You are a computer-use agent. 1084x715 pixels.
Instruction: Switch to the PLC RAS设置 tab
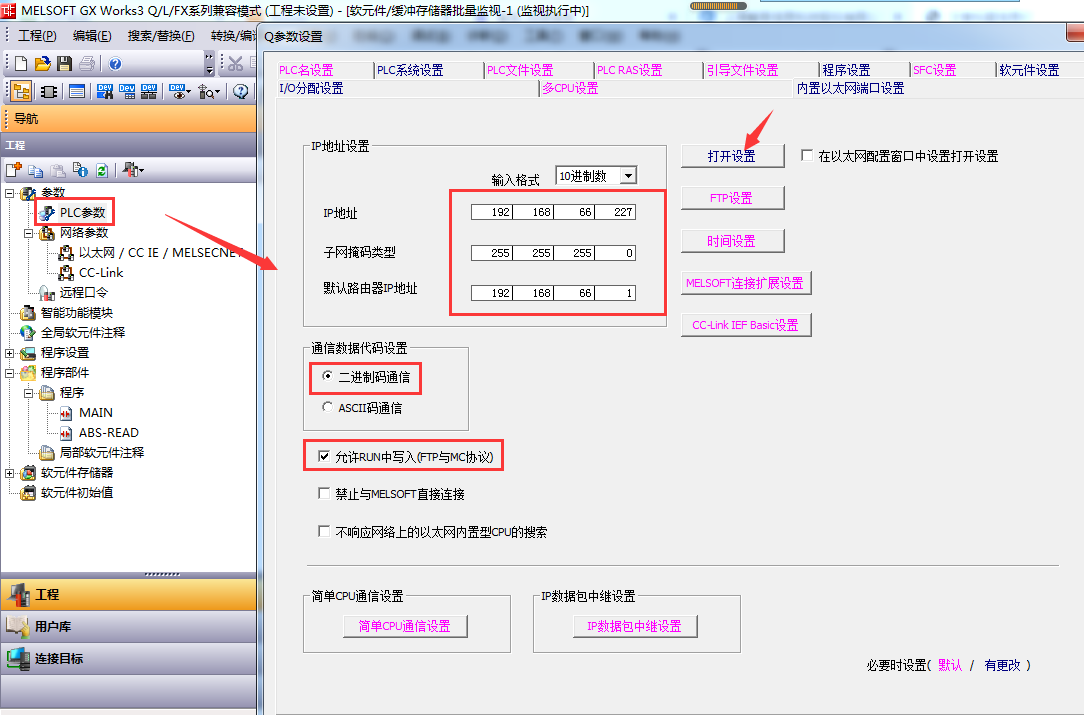pyautogui.click(x=629, y=70)
